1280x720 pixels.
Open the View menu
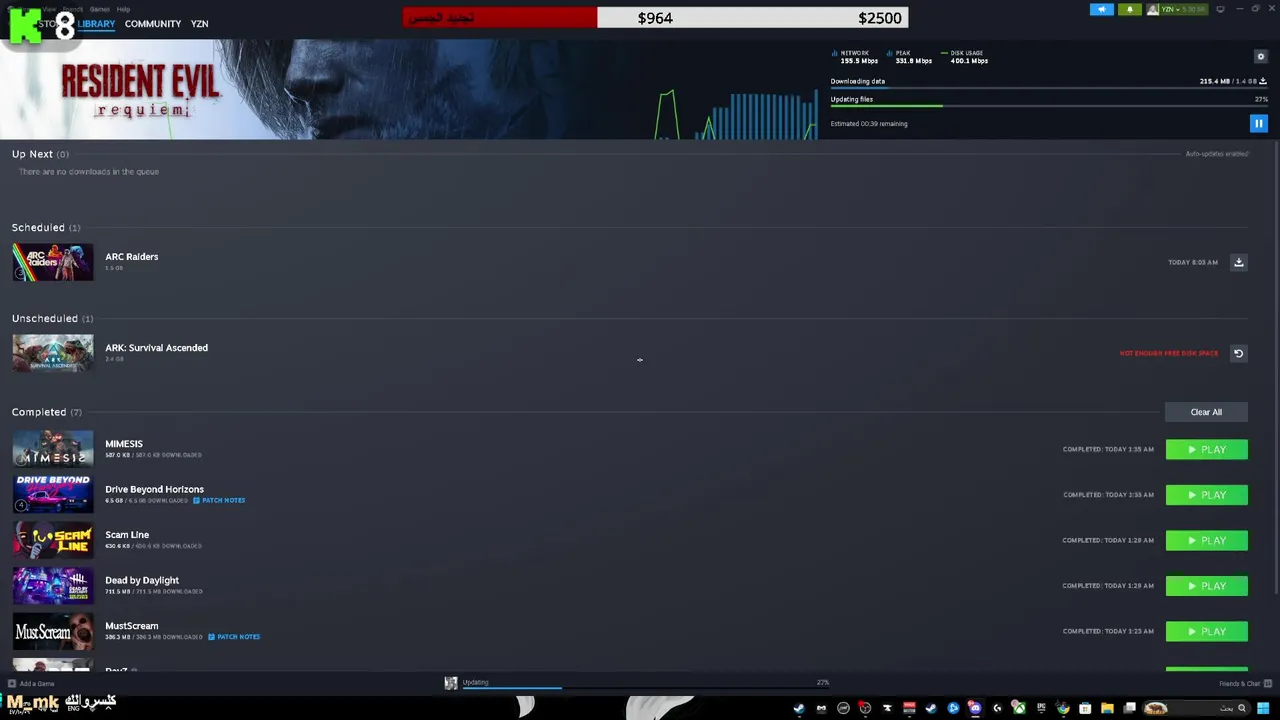point(49,9)
